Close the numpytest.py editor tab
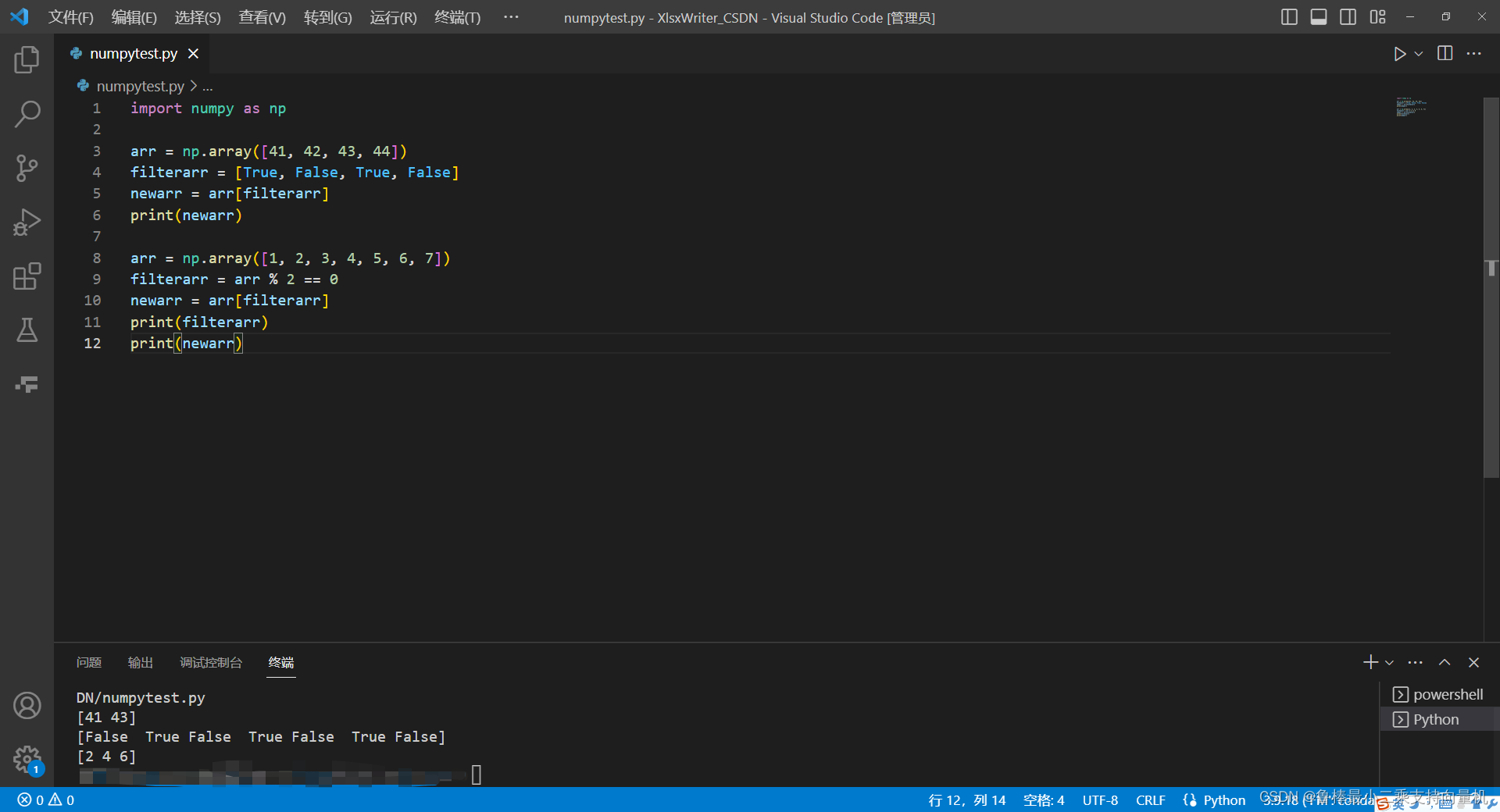The height and width of the screenshot is (812, 1500). coord(193,53)
